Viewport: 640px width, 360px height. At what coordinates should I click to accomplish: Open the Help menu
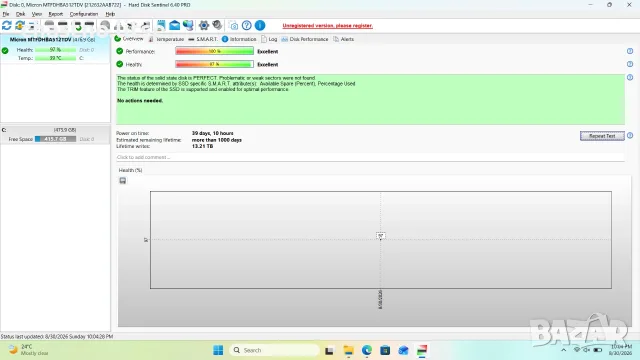click(x=110, y=14)
